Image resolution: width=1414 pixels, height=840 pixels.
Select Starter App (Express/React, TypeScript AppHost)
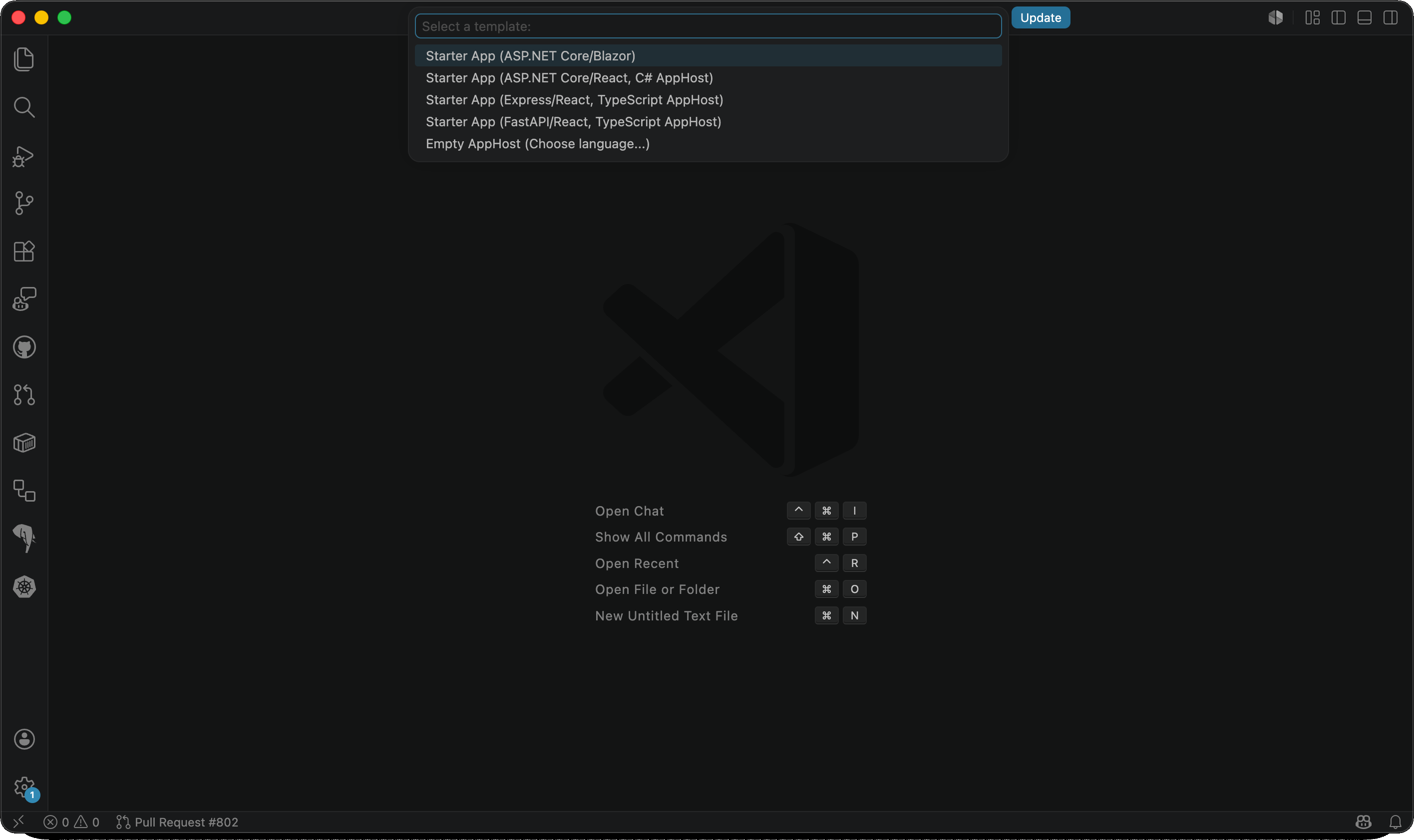click(x=708, y=100)
